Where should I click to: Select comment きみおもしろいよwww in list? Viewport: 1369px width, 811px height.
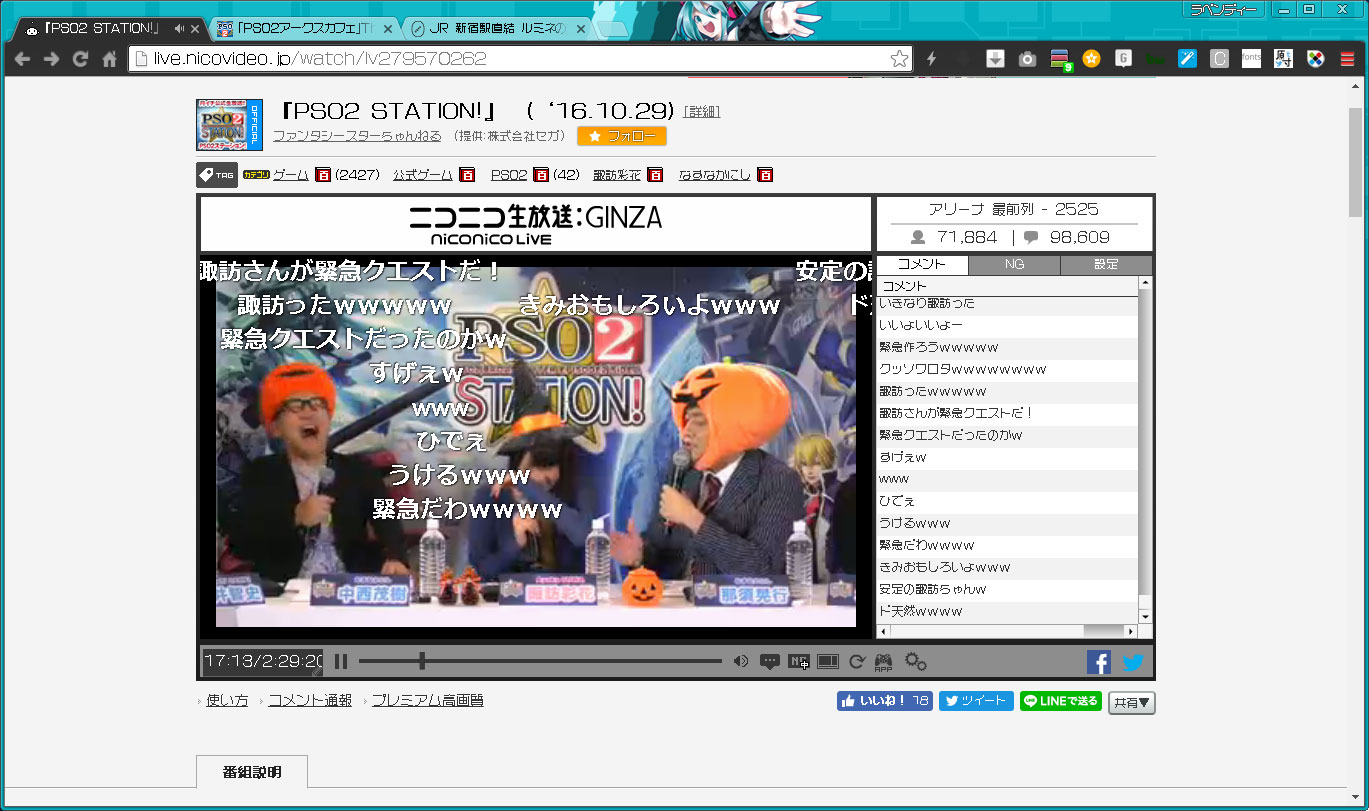1007,567
